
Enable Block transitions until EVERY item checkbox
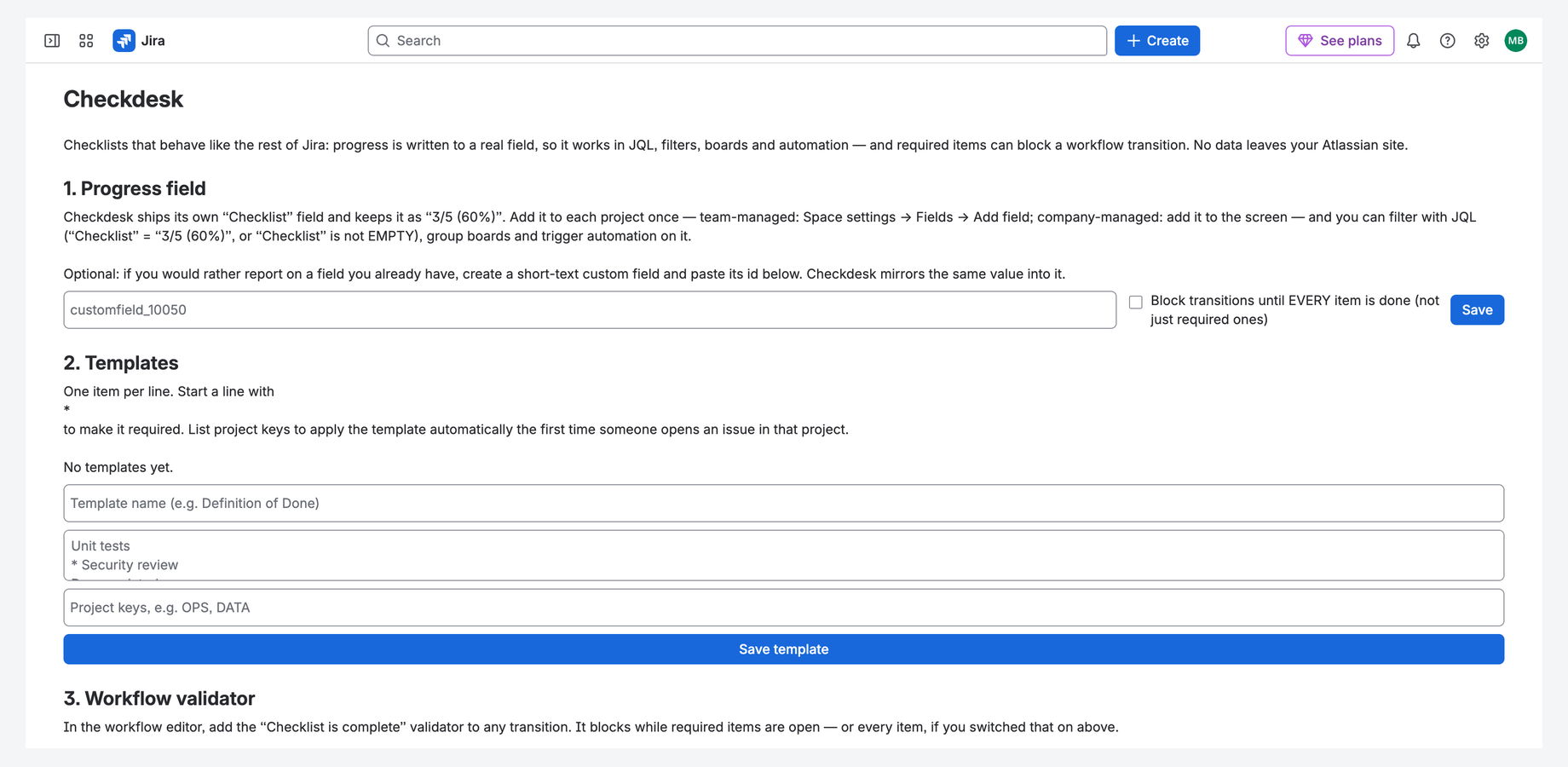pyautogui.click(x=1135, y=303)
